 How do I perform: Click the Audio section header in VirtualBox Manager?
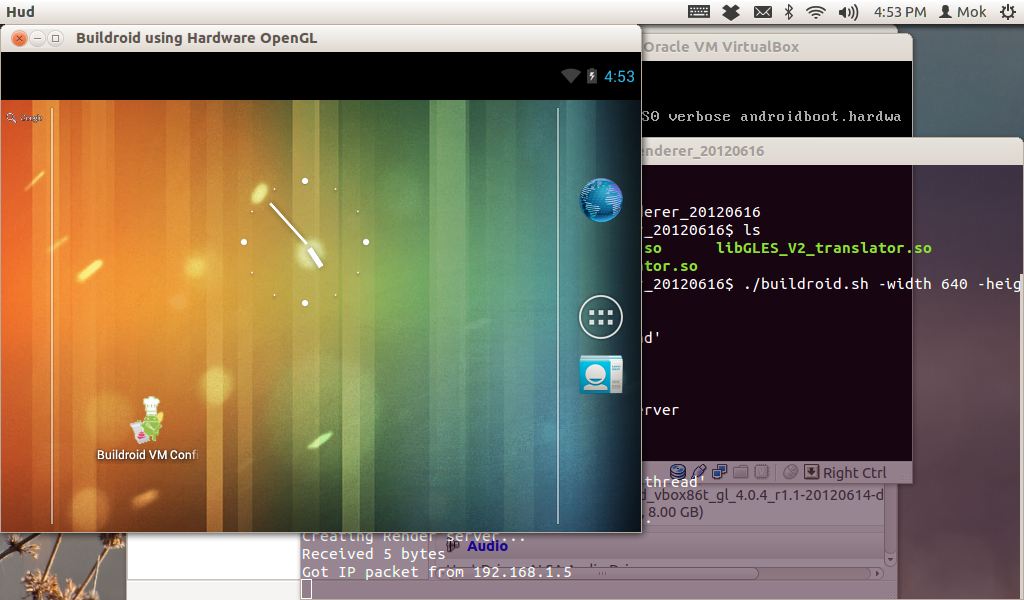[x=487, y=546]
